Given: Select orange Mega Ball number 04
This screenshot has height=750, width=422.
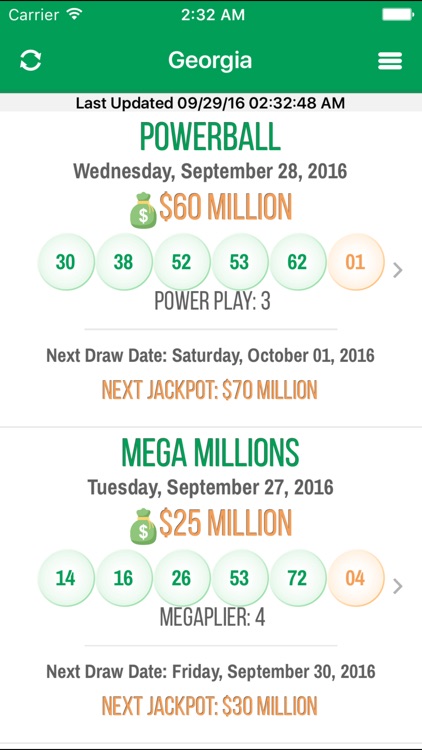Looking at the screenshot, I should pyautogui.click(x=355, y=578).
